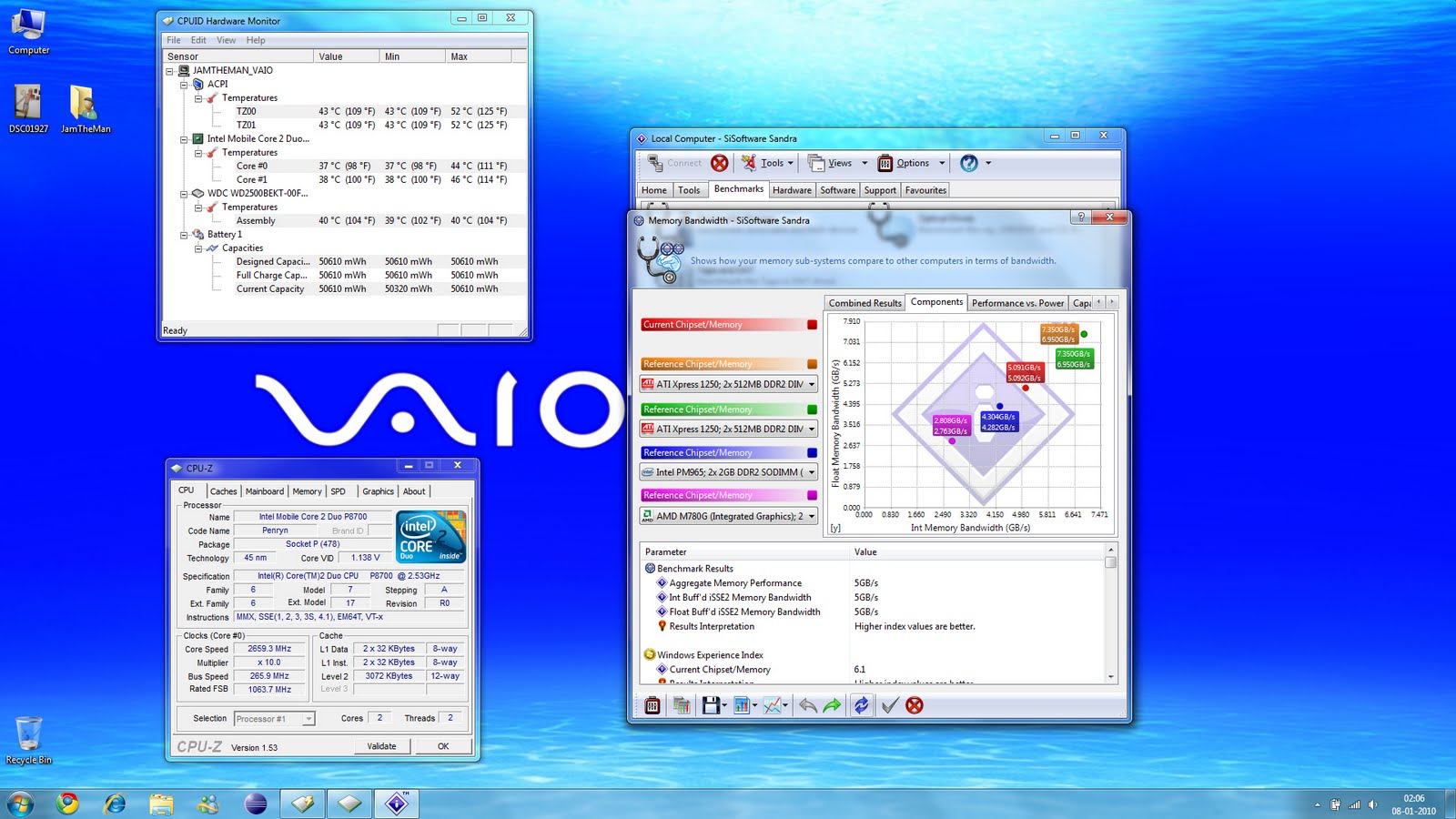
Task: Open the Recycle Bin icon
Action: (29, 740)
